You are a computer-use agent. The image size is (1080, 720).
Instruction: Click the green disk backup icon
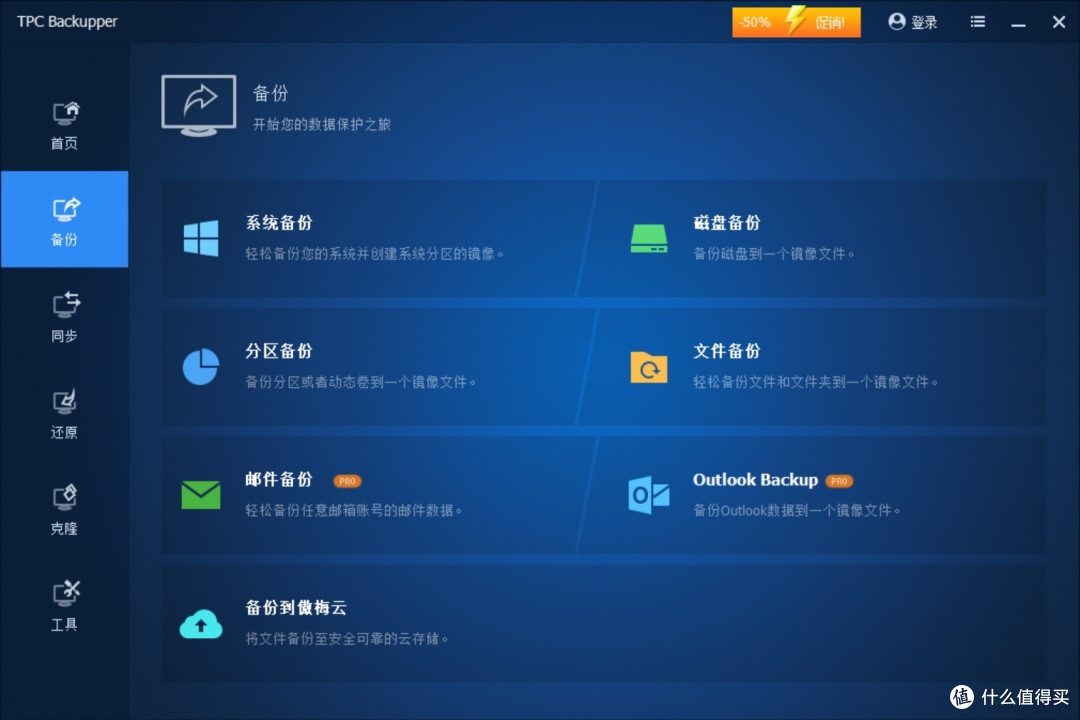pyautogui.click(x=649, y=238)
